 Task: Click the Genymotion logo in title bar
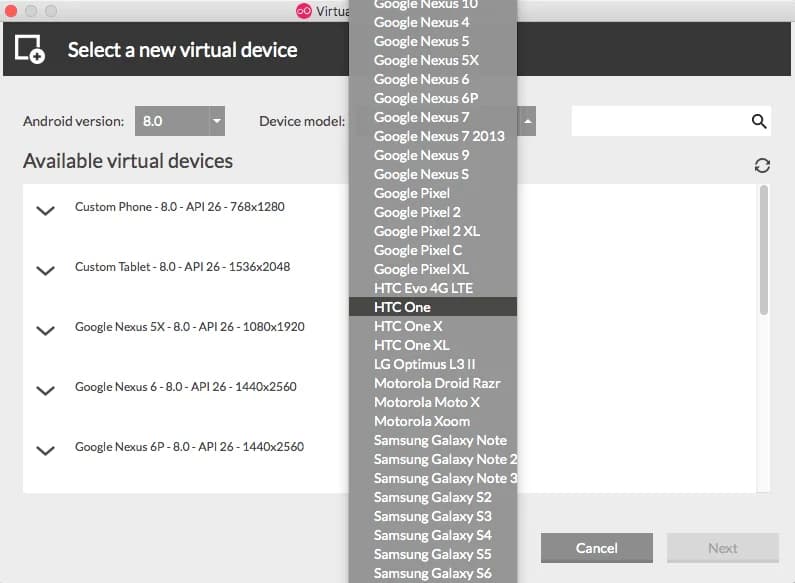click(x=304, y=11)
